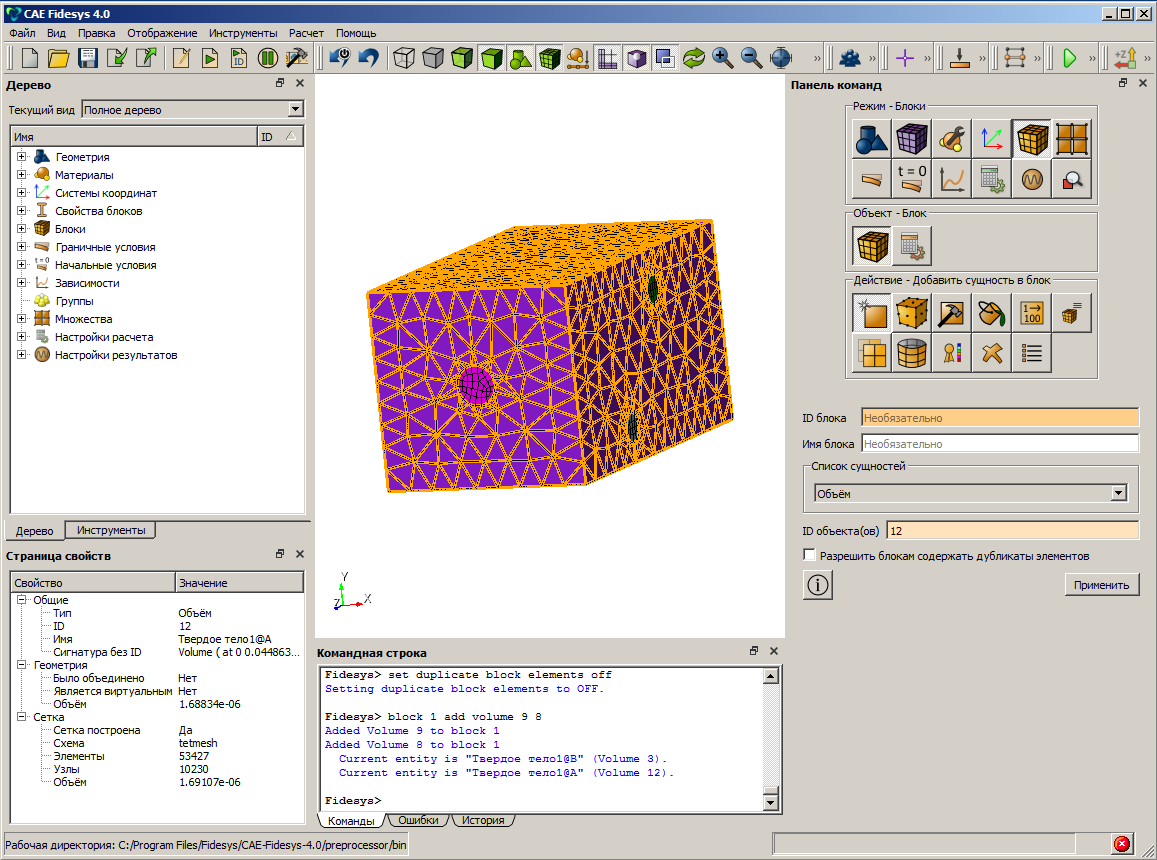Screen dimensions: 1157x860
Task: Open Mesh mode with the purple cube
Action: (911, 138)
